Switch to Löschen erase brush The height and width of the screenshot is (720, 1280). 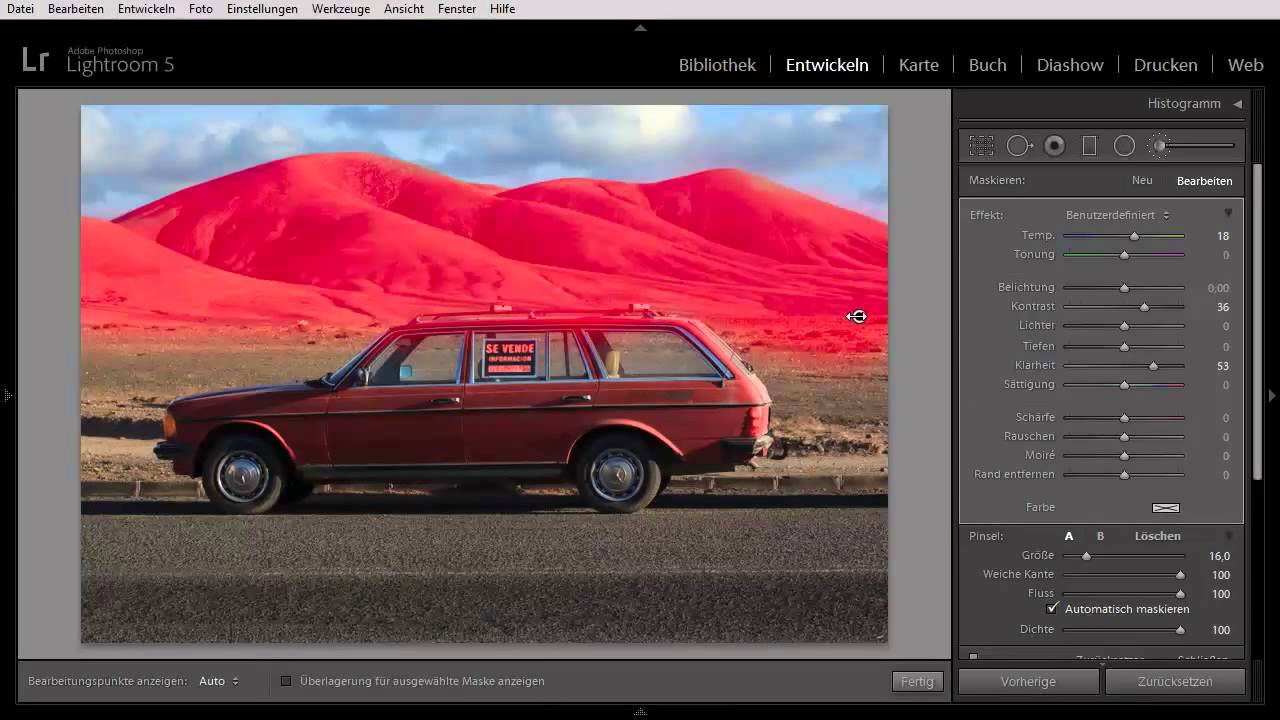click(1157, 536)
